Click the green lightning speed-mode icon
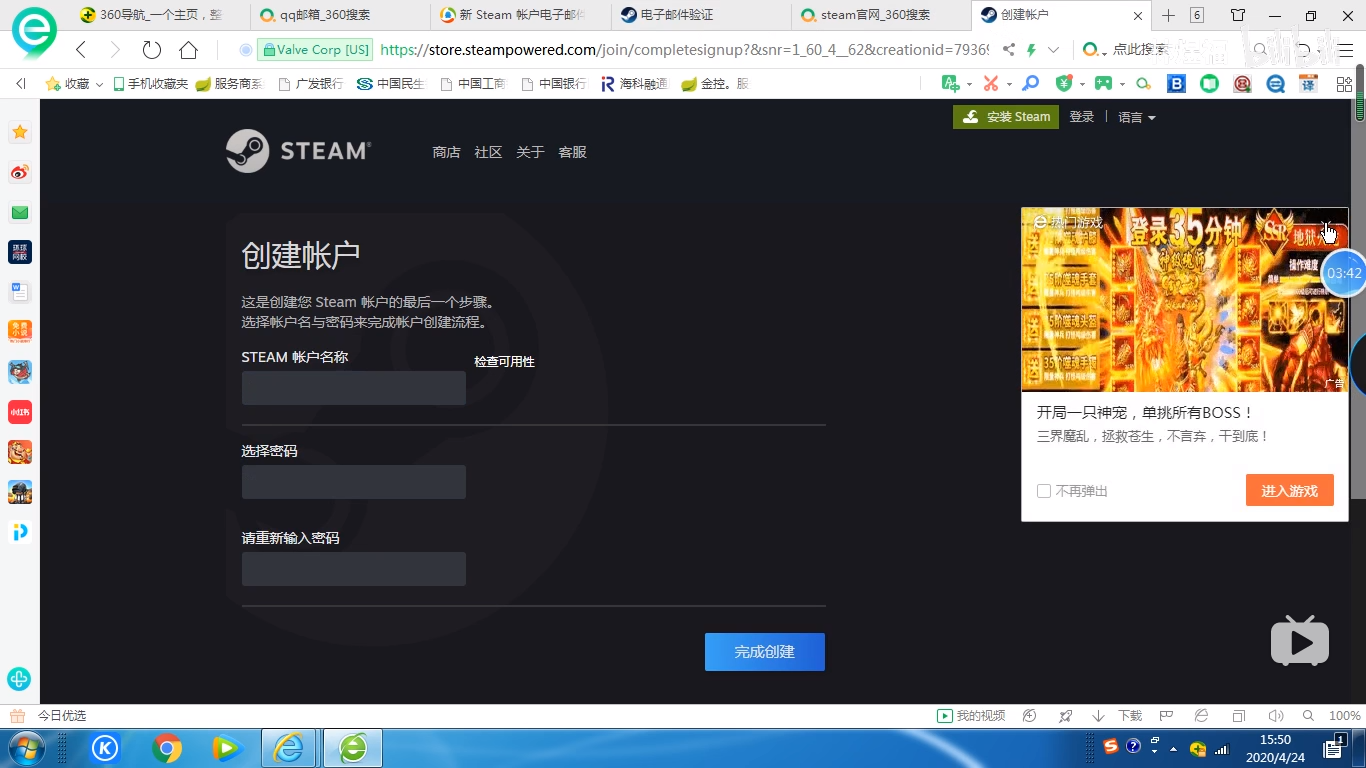This screenshot has width=1366, height=768. click(x=1031, y=50)
